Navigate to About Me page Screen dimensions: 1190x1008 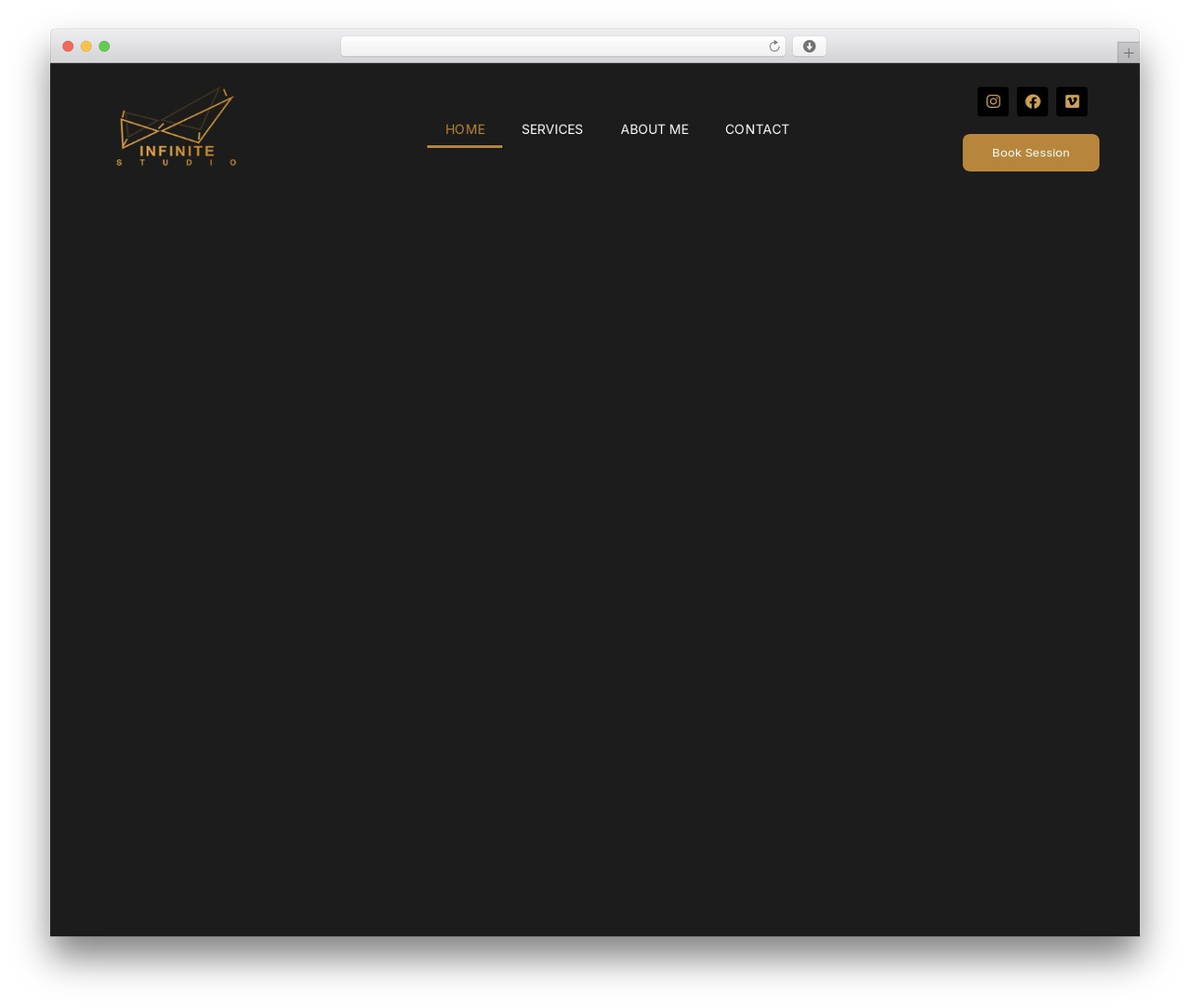pos(654,129)
